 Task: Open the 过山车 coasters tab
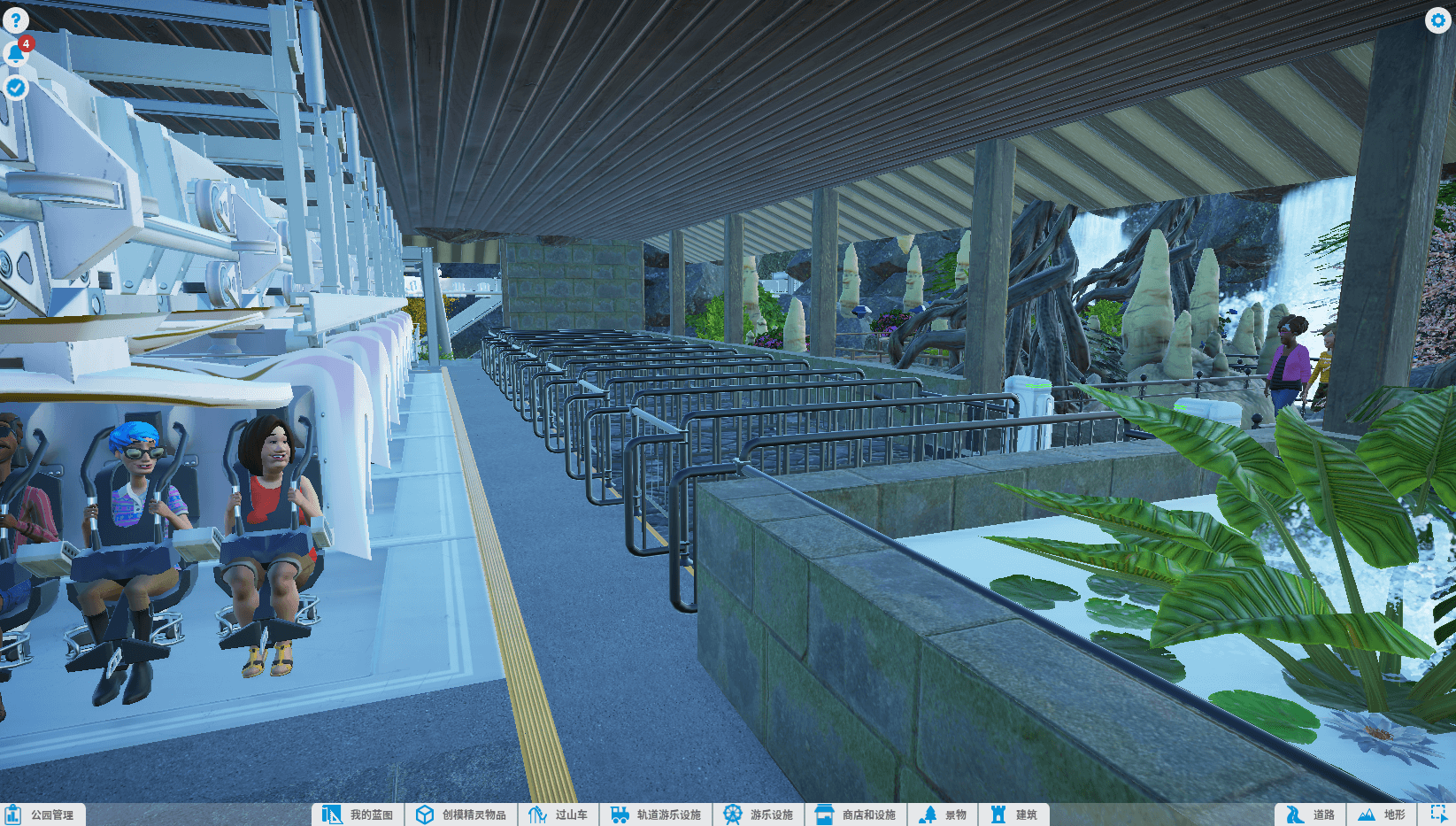click(559, 814)
